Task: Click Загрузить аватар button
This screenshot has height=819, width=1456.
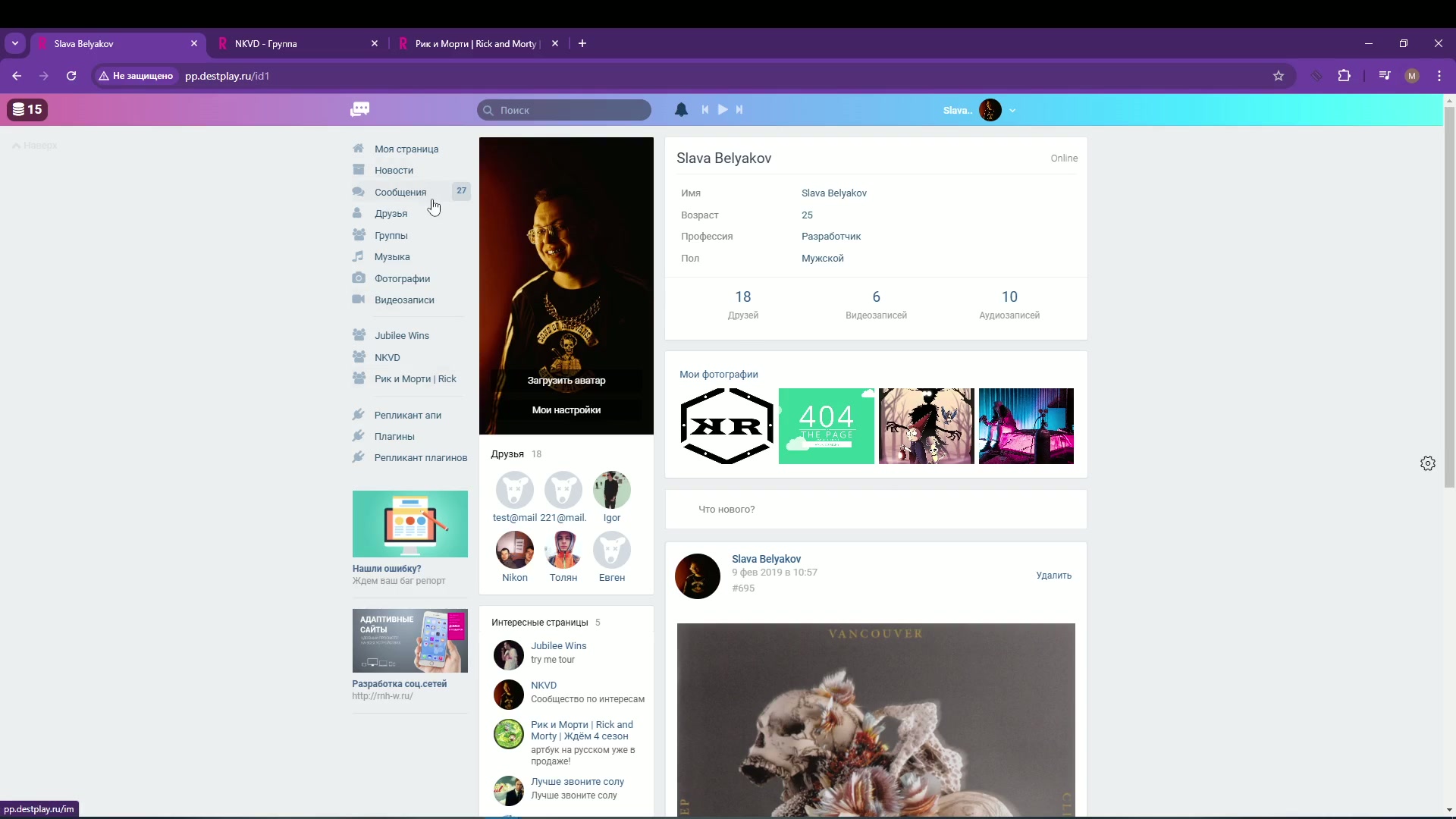Action: [x=566, y=381]
